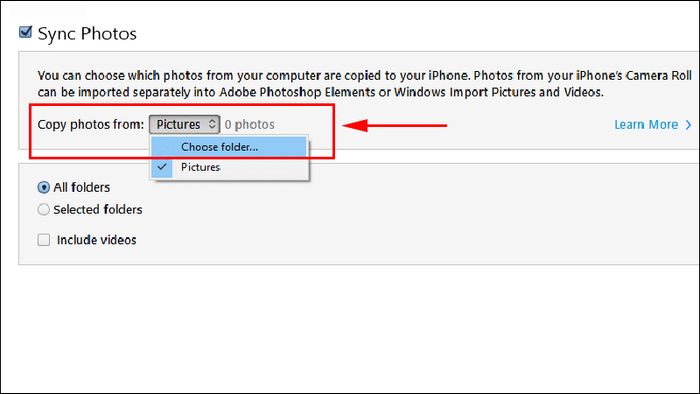The width and height of the screenshot is (700, 394).
Task: Click the 0 photos count label
Action: click(250, 124)
